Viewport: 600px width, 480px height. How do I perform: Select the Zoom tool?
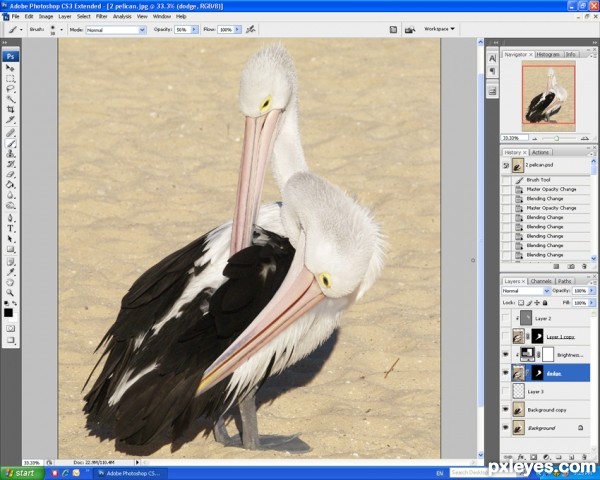(10, 293)
